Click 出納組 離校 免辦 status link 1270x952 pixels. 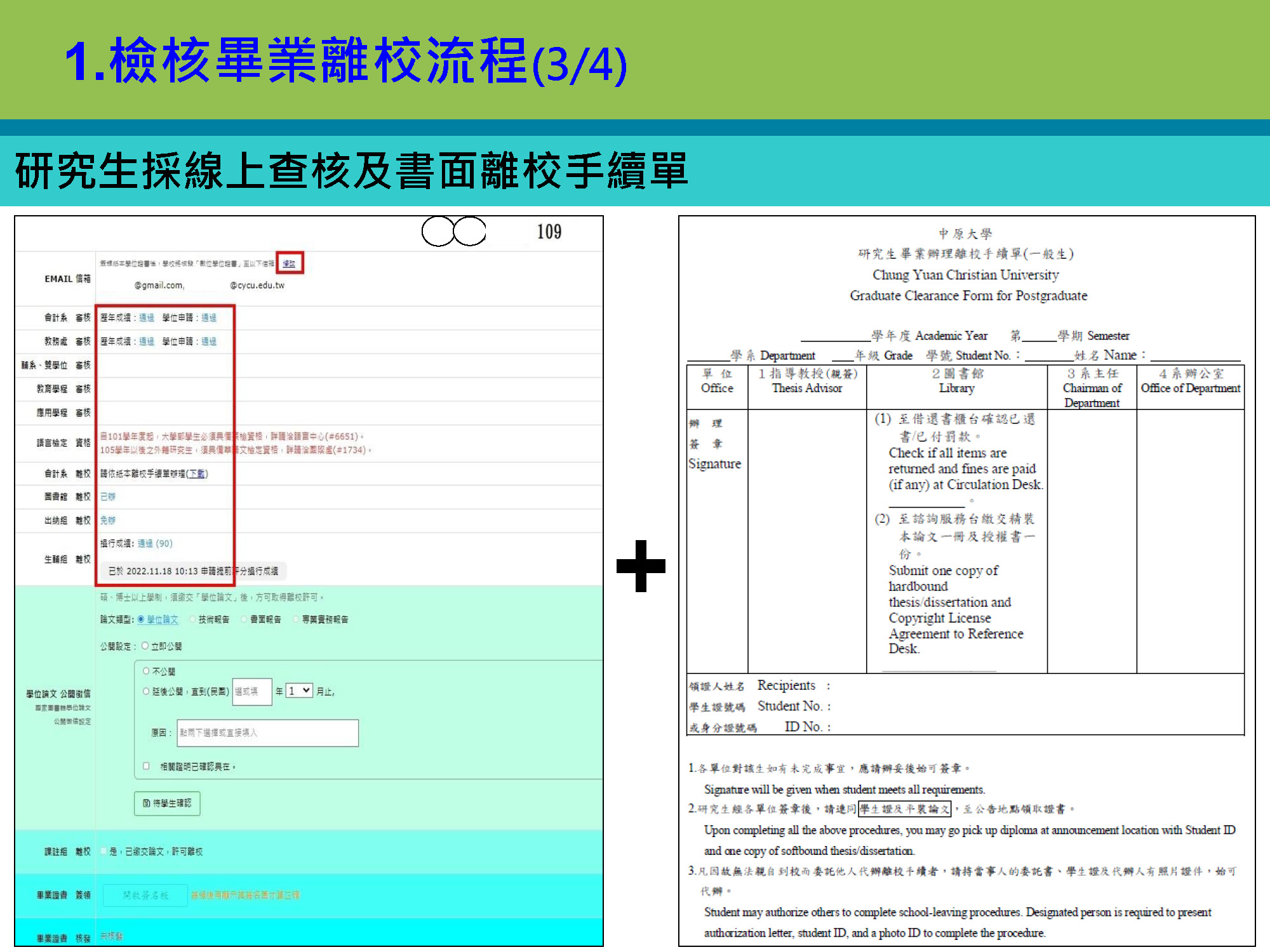point(108,520)
